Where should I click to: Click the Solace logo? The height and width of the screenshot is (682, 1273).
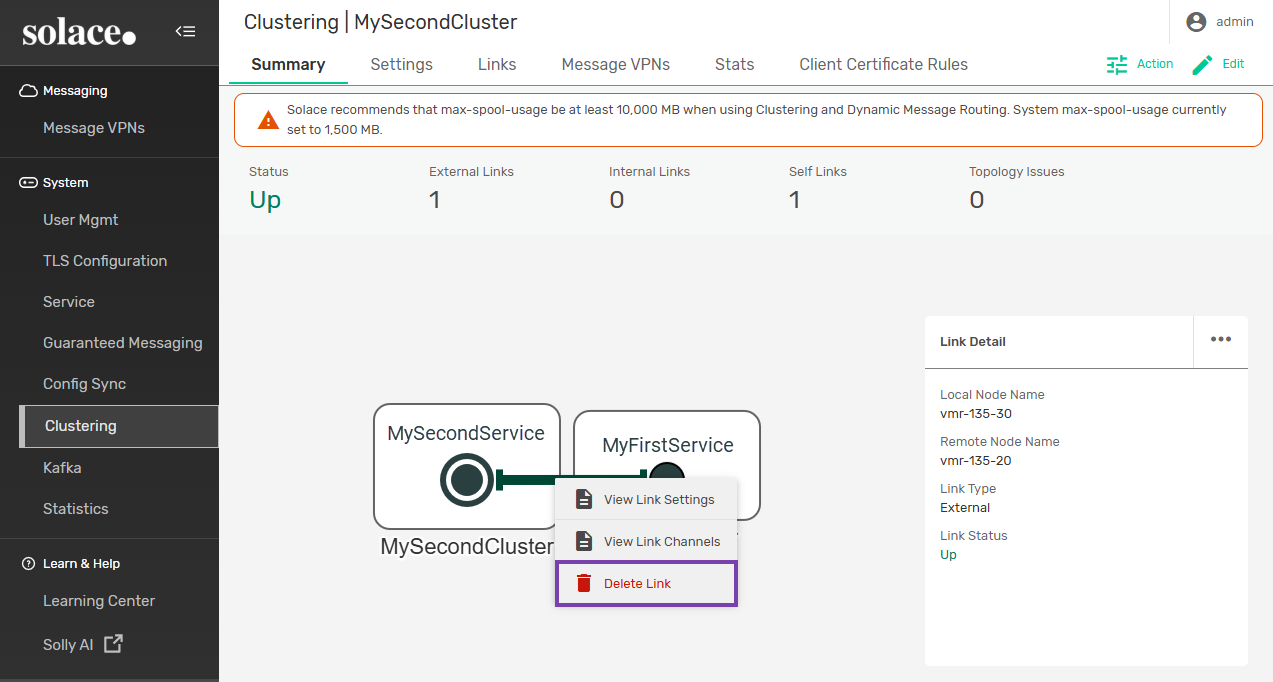point(79,32)
